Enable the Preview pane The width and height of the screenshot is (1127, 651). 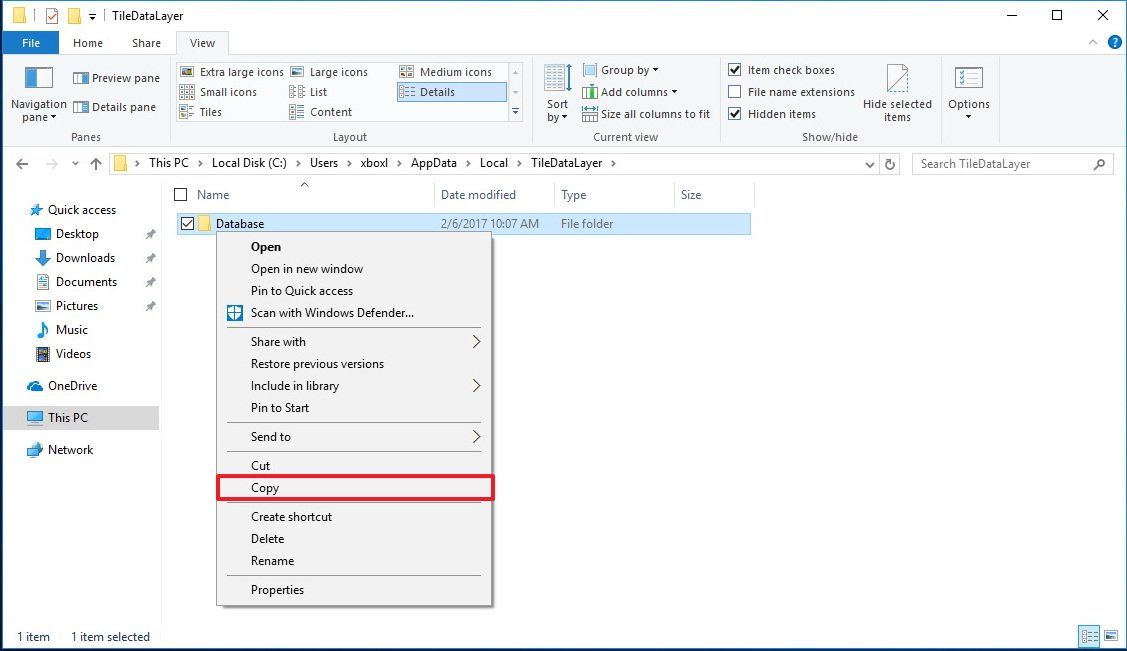116,77
